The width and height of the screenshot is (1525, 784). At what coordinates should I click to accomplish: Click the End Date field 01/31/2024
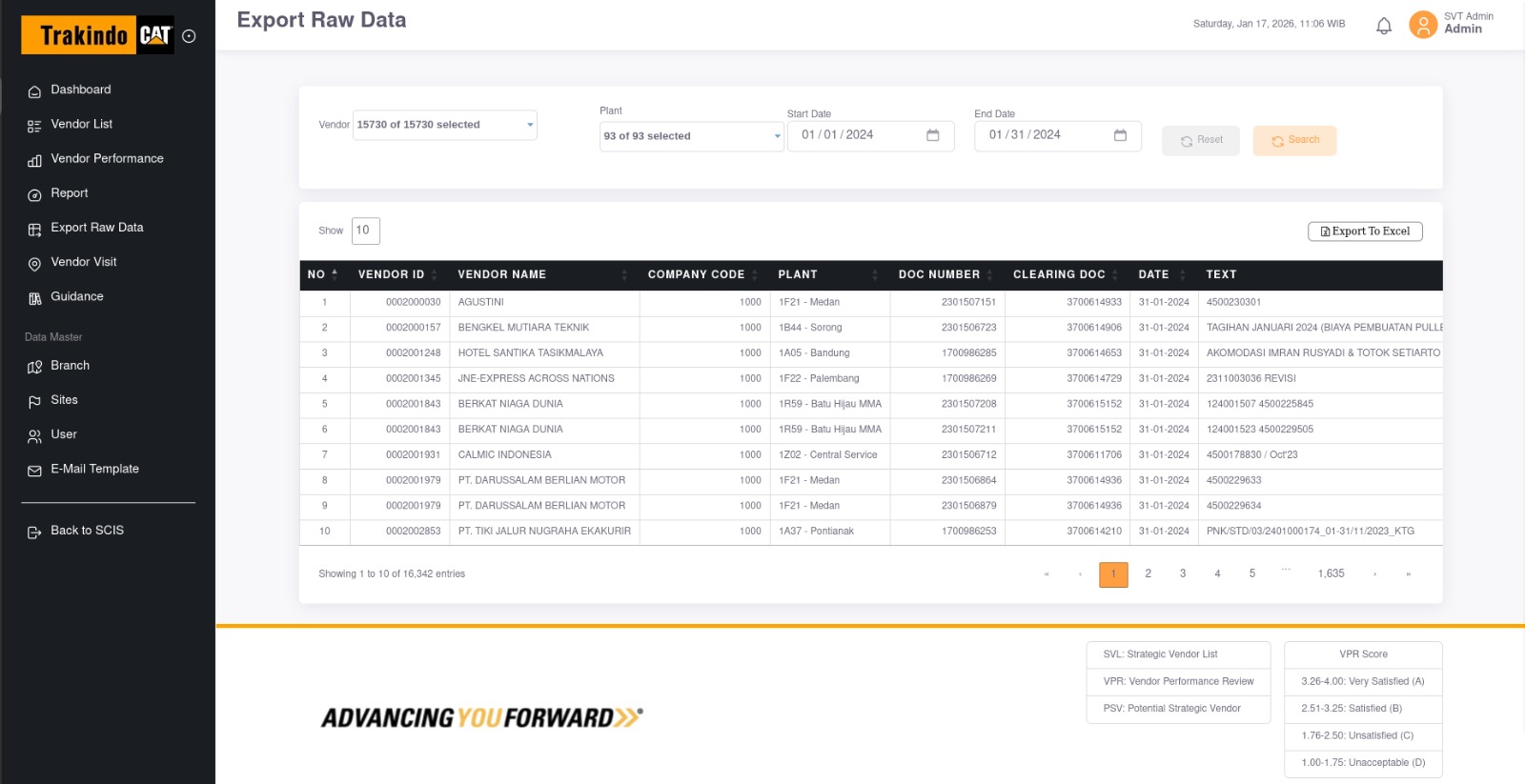point(1057,135)
